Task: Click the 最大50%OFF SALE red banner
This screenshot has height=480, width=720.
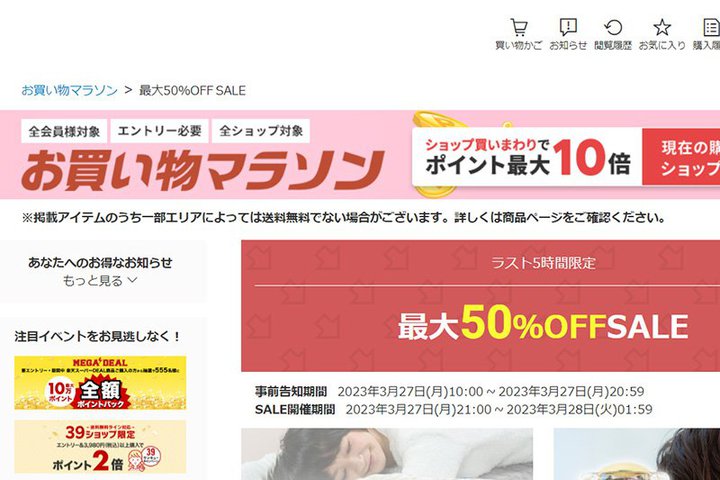Action: [x=480, y=306]
